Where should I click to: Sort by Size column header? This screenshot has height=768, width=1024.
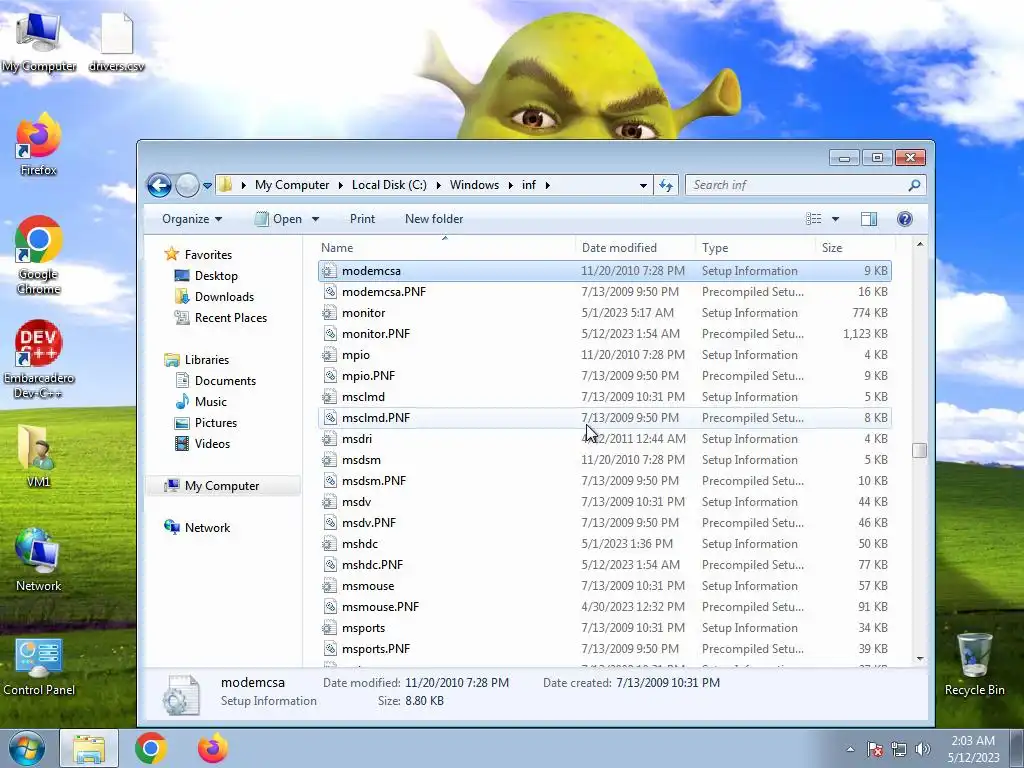854,248
